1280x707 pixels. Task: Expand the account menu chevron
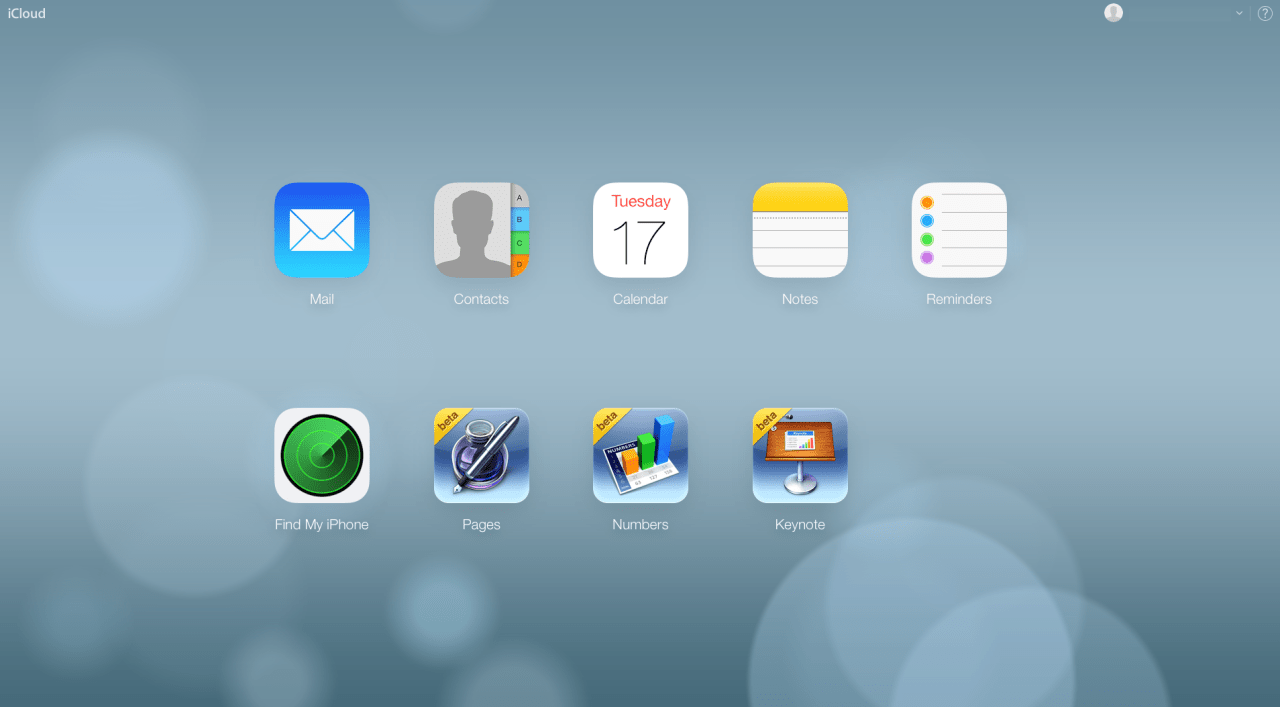pyautogui.click(x=1239, y=13)
